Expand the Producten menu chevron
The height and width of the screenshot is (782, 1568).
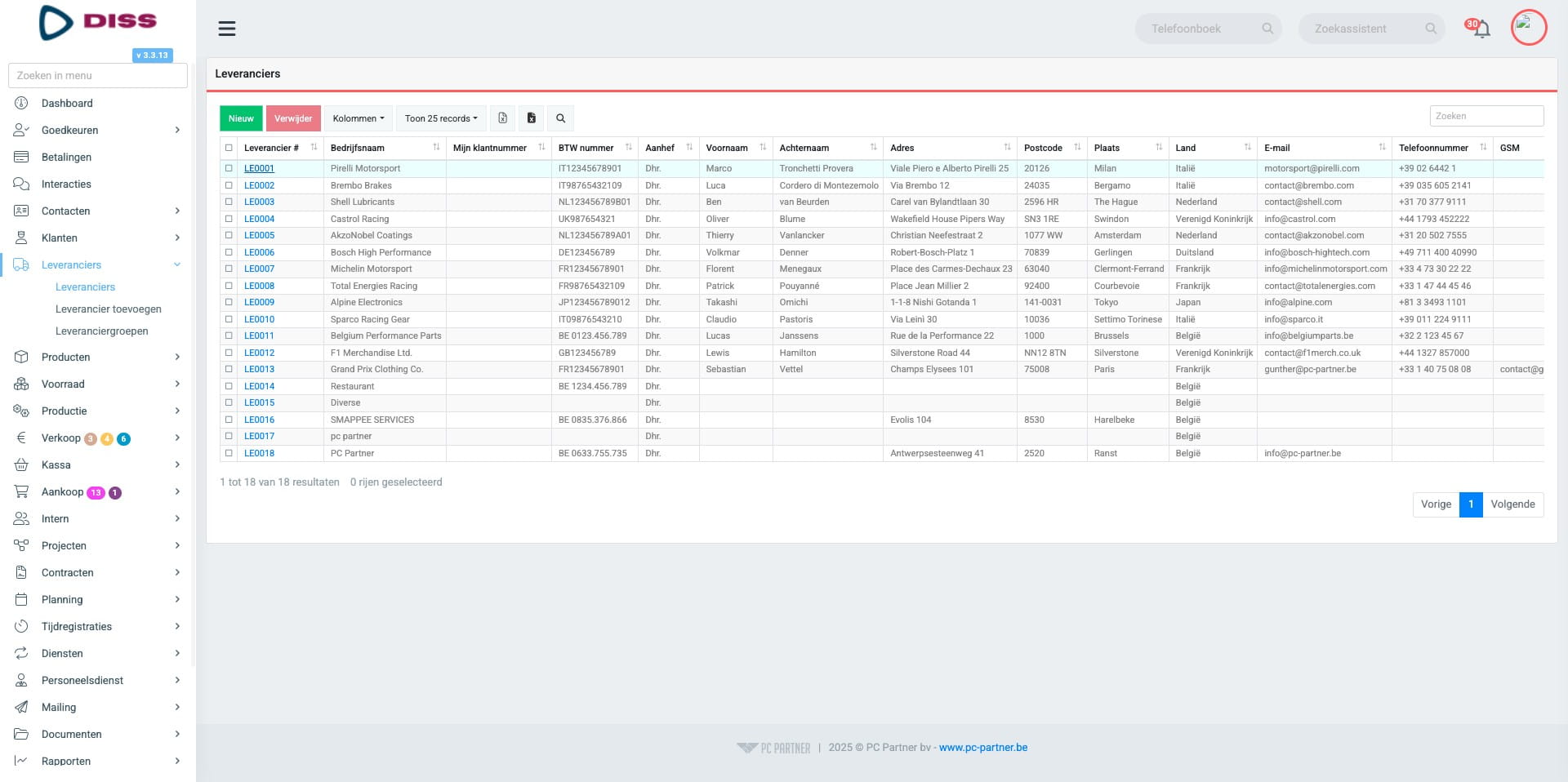pyautogui.click(x=177, y=357)
